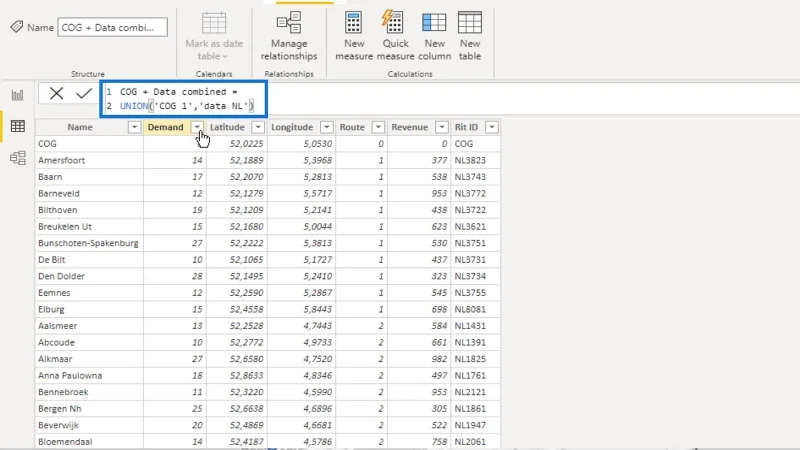Open the Route column filter dropdown
The height and width of the screenshot is (450, 800).
378,127
